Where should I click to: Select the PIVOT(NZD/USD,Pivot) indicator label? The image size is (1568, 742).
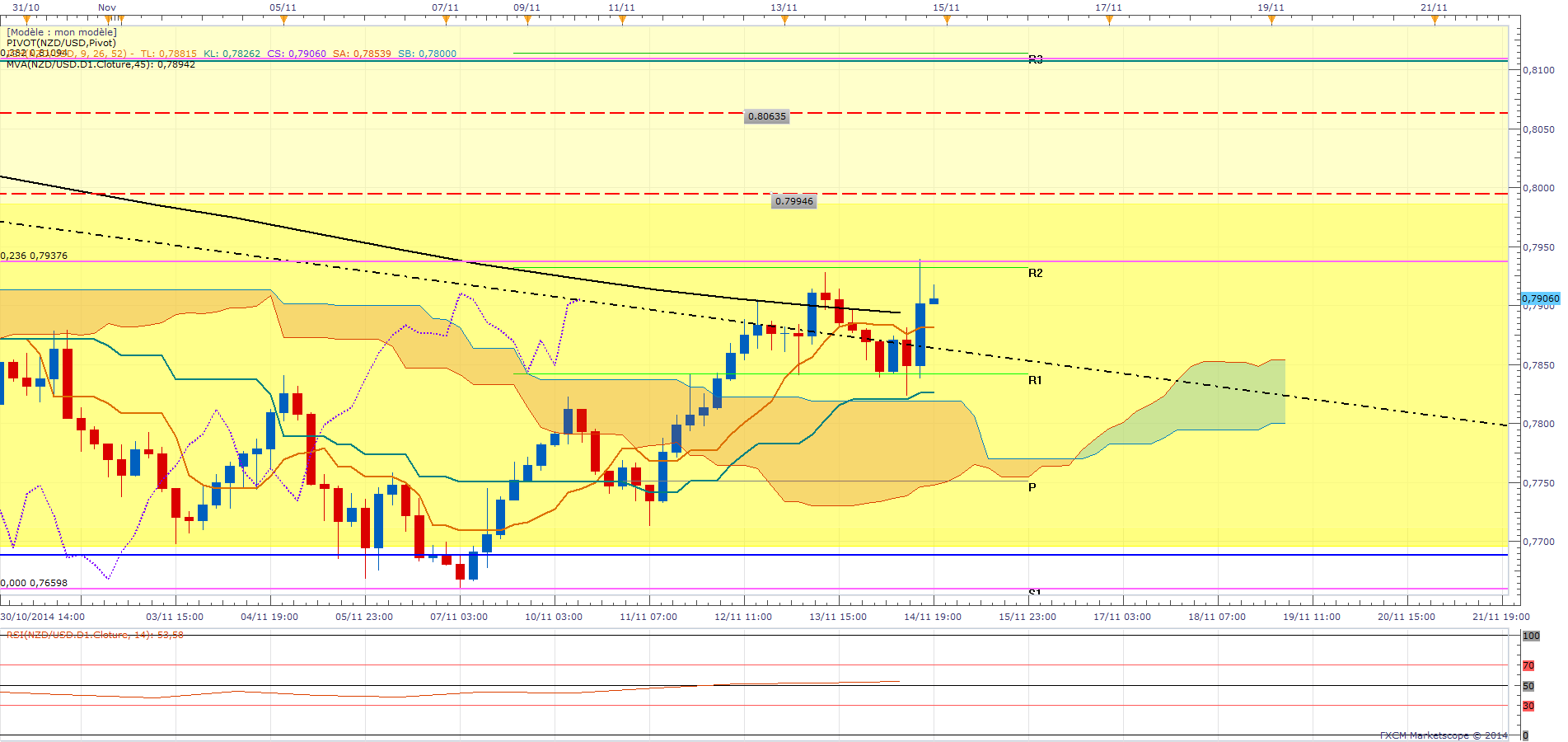point(61,43)
